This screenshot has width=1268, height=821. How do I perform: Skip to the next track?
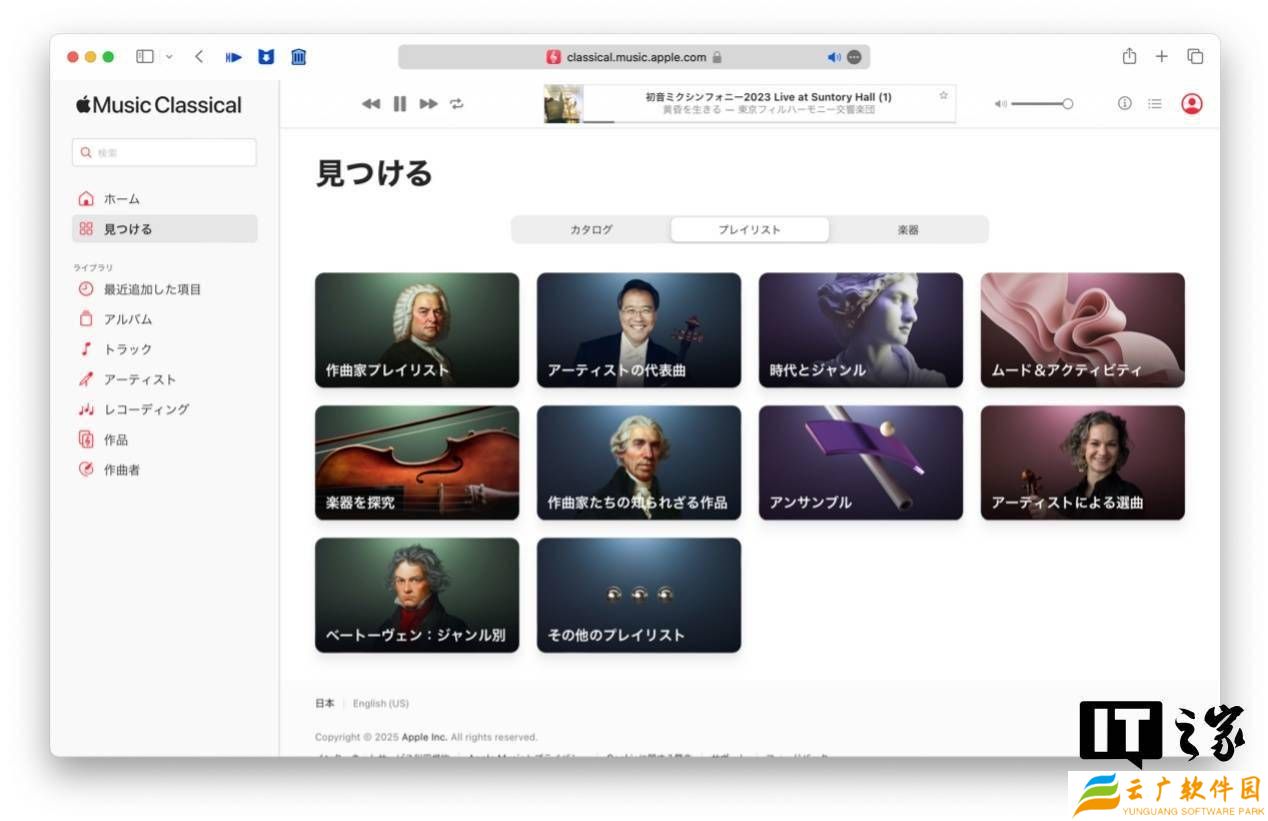[428, 103]
